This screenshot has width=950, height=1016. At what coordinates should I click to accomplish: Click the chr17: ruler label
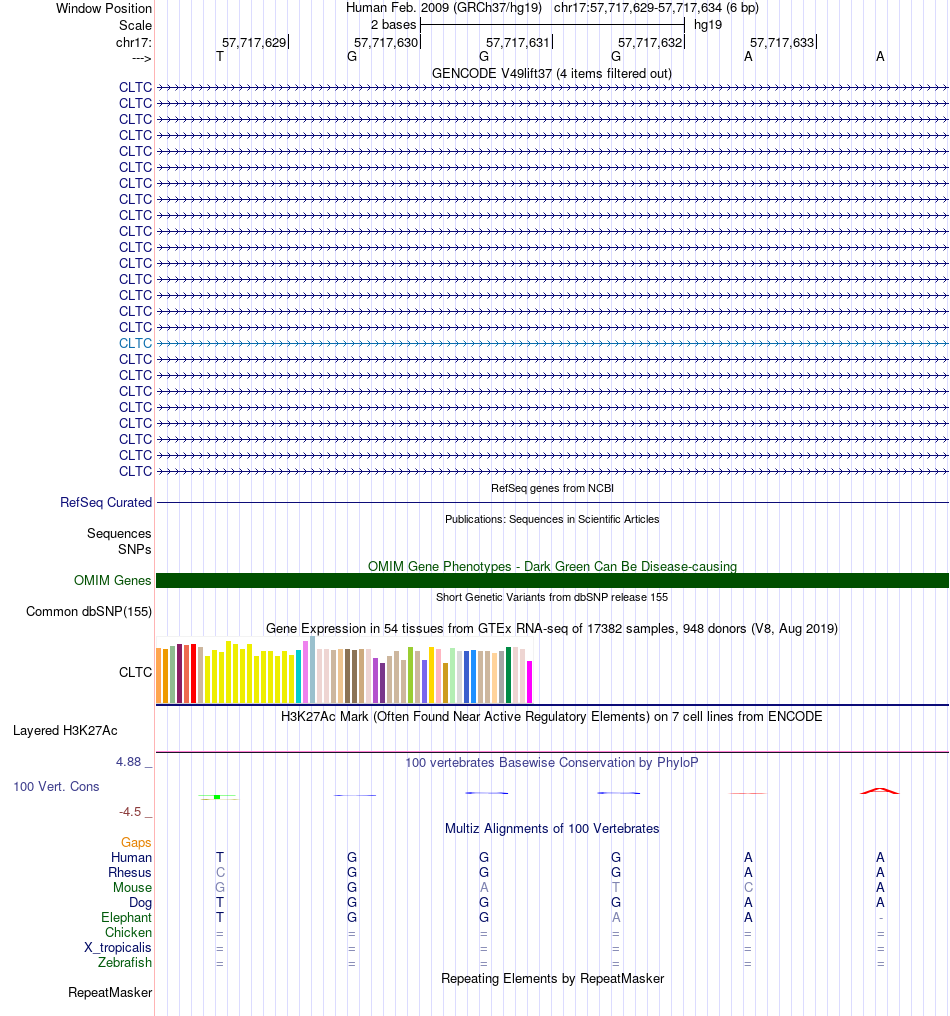pos(133,43)
